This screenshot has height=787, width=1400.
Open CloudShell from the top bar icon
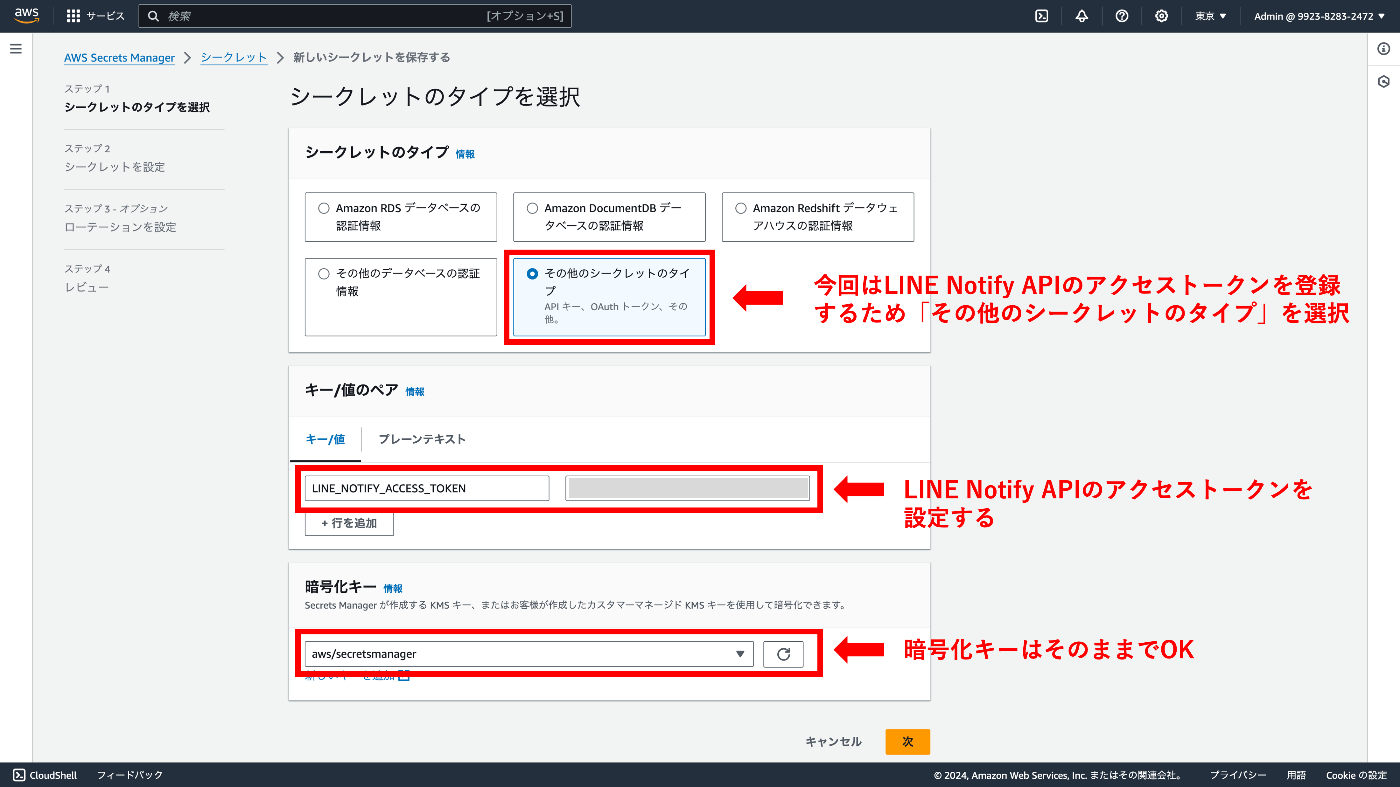point(1042,16)
